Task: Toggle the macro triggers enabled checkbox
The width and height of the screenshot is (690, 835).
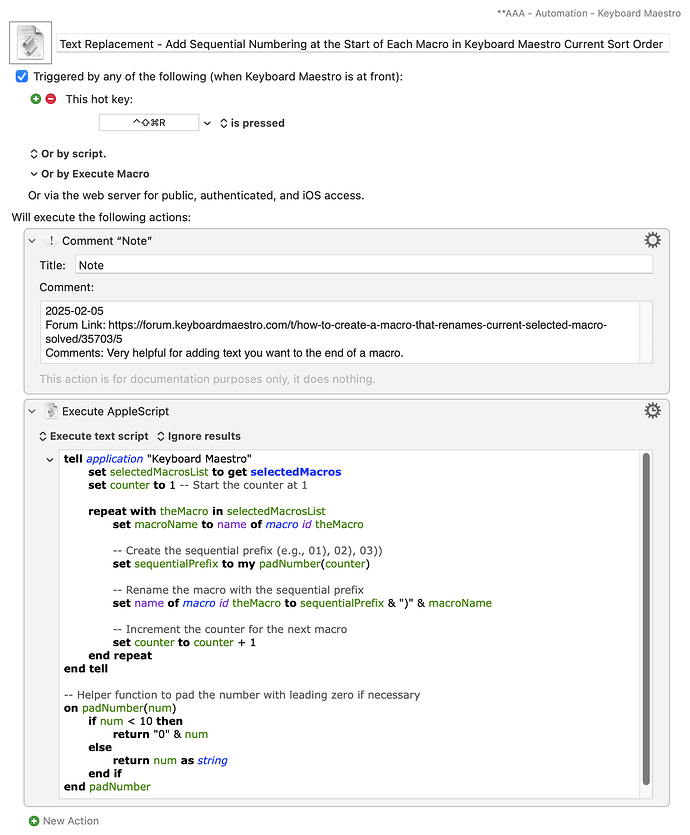Action: [x=22, y=76]
